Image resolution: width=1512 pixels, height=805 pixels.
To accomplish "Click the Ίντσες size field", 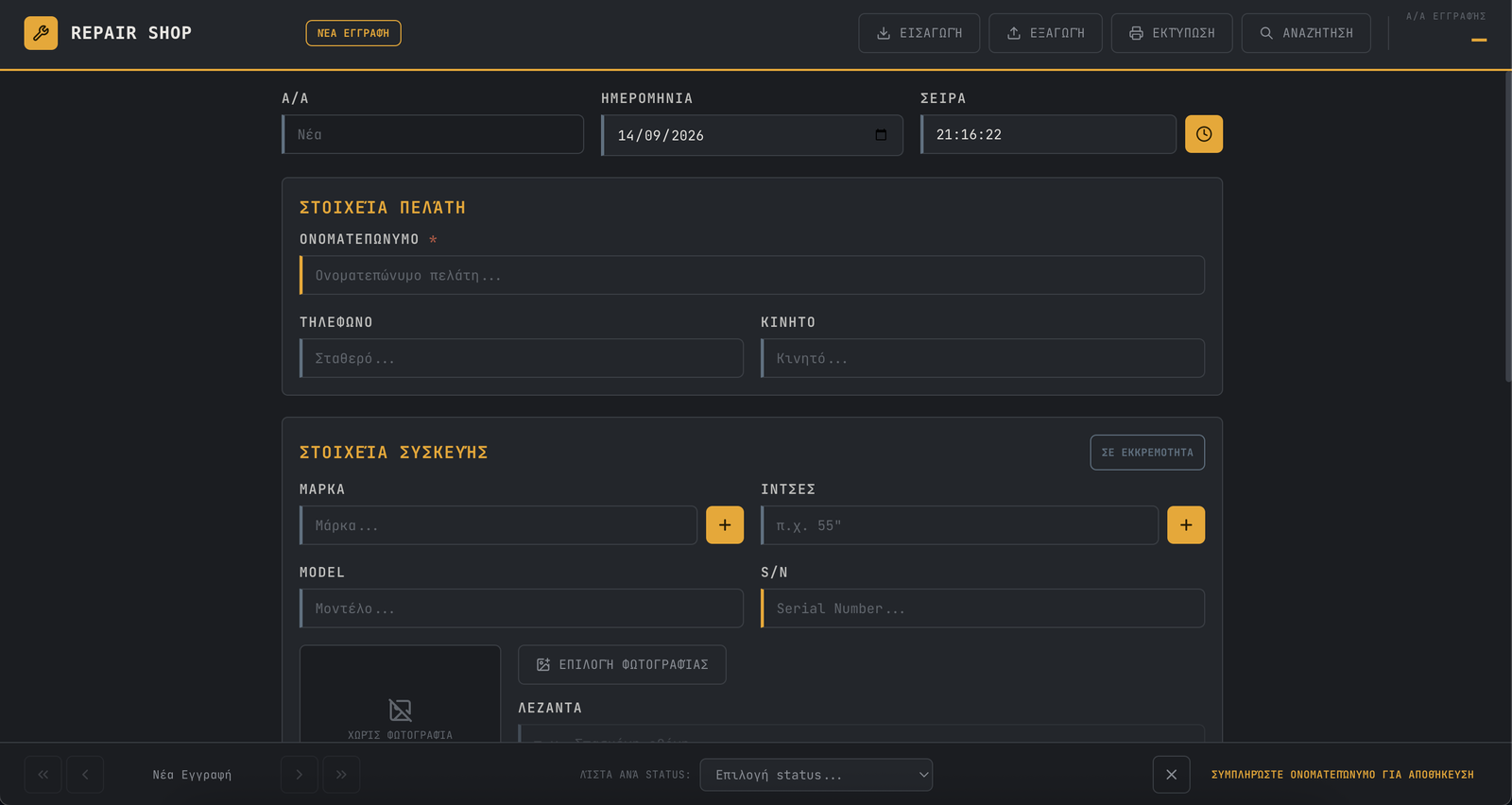I will [960, 525].
